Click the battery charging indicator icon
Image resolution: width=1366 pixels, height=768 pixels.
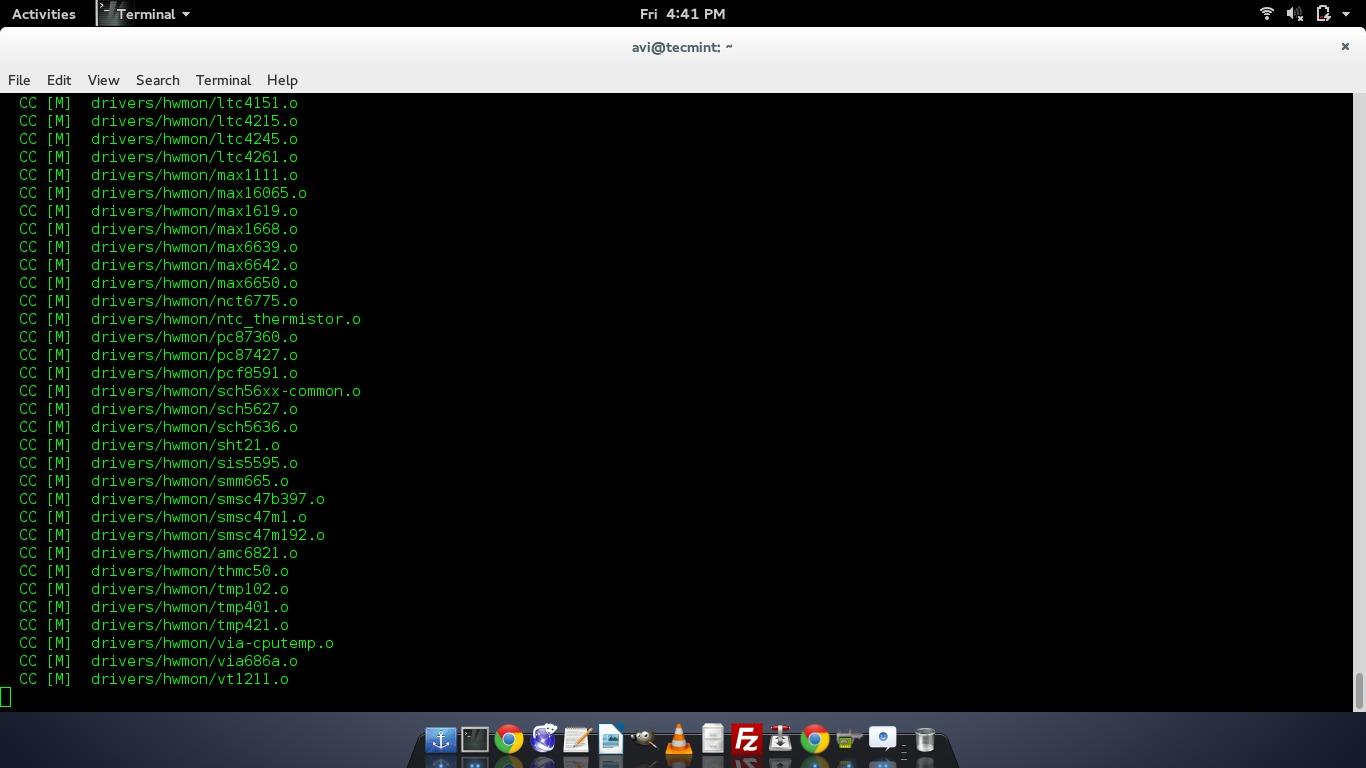pyautogui.click(x=1323, y=14)
